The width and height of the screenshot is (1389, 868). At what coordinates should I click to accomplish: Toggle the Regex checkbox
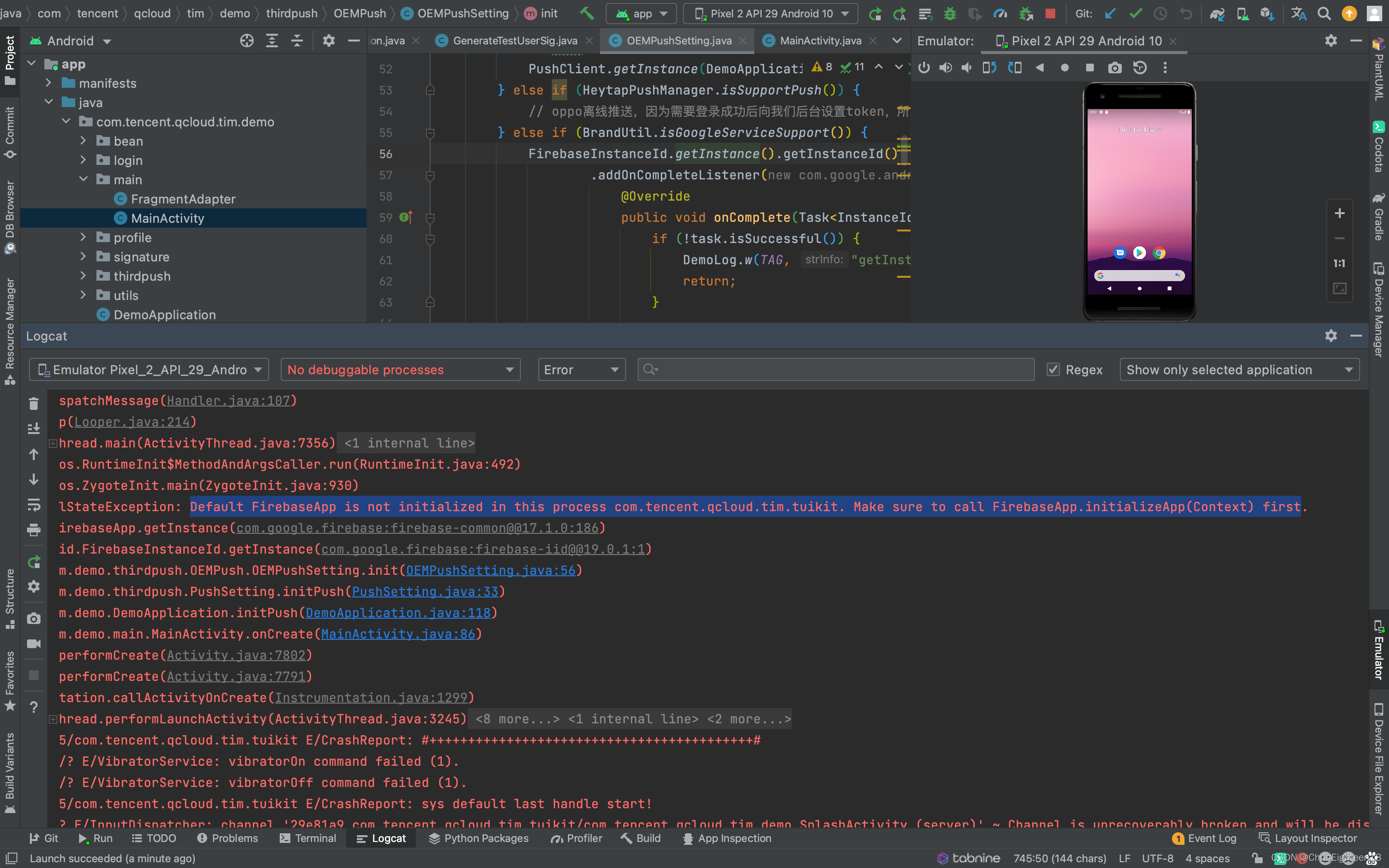(1053, 370)
